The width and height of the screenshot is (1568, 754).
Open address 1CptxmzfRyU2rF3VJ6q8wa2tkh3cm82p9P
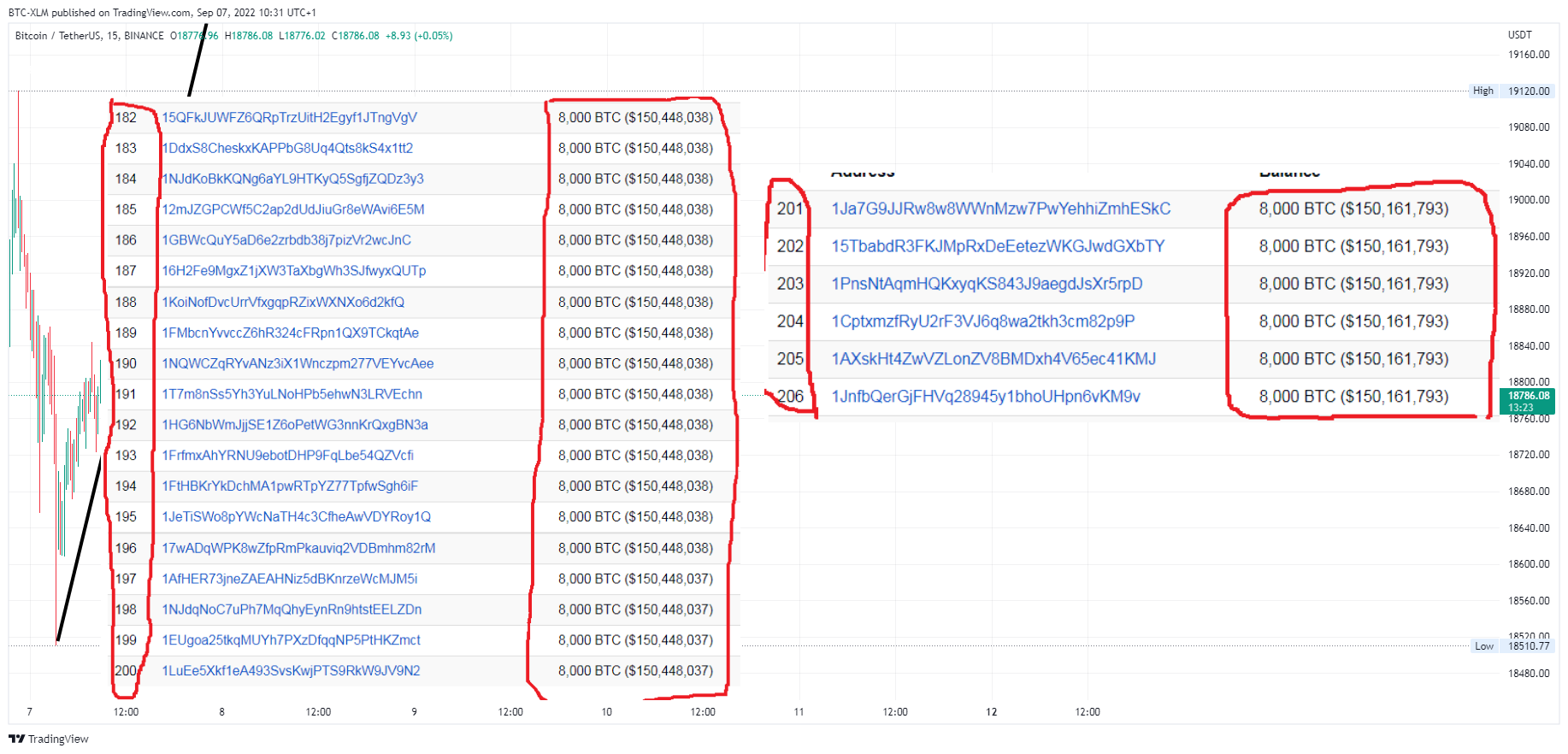(983, 321)
